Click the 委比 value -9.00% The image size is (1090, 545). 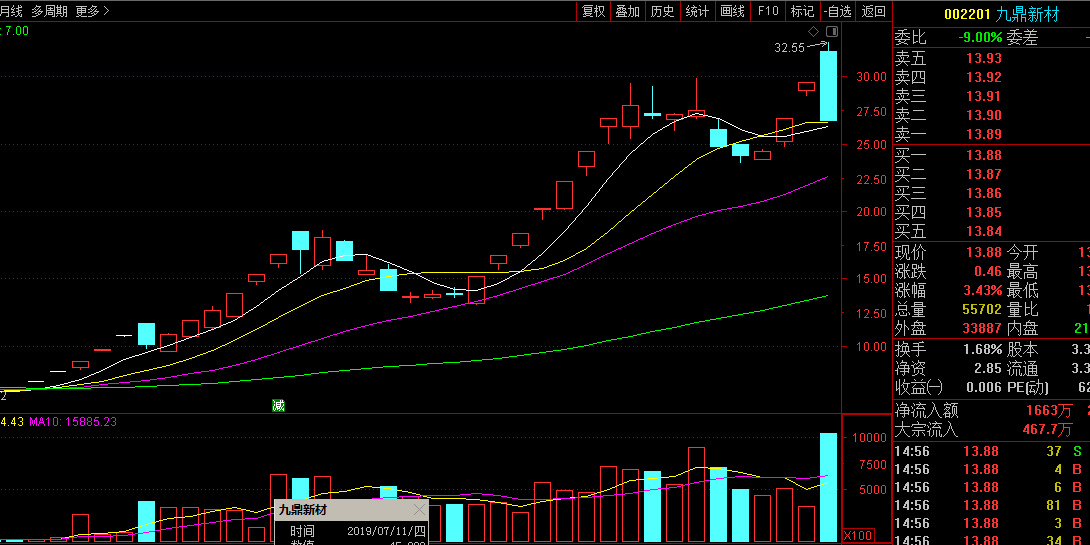tap(980, 38)
